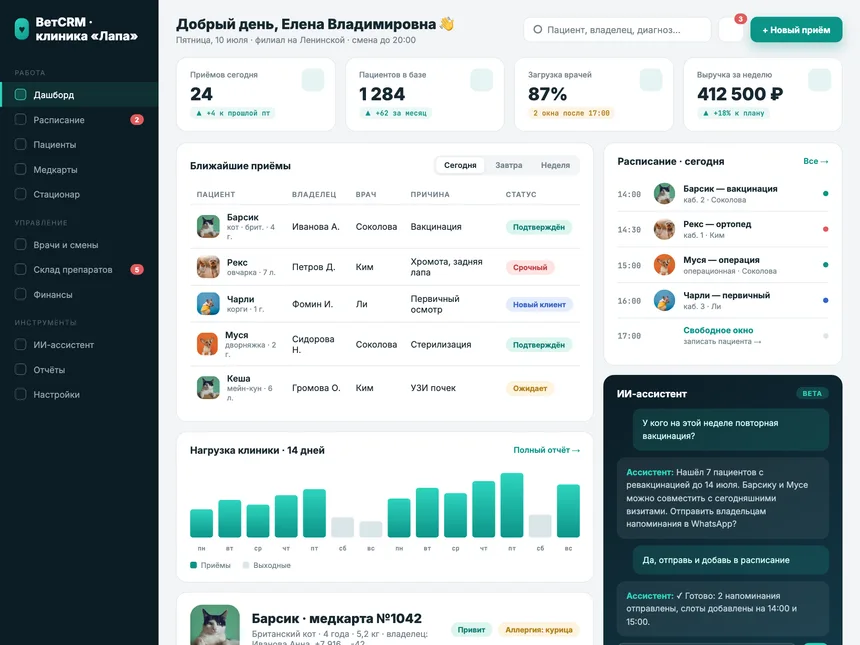The image size is (860, 645).
Task: Click the Медкарты sidebar icon
Action: click(x=20, y=169)
